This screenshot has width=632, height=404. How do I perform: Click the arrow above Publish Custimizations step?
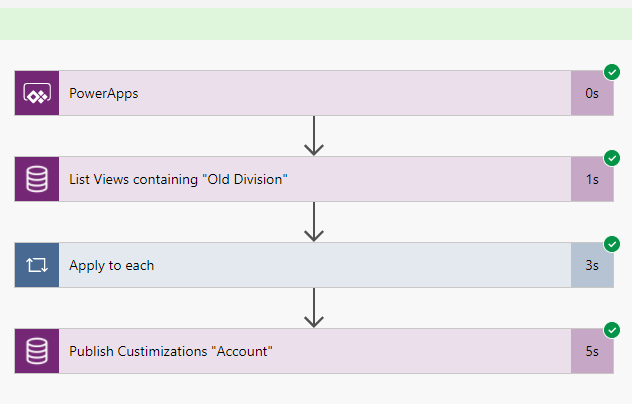pos(314,309)
